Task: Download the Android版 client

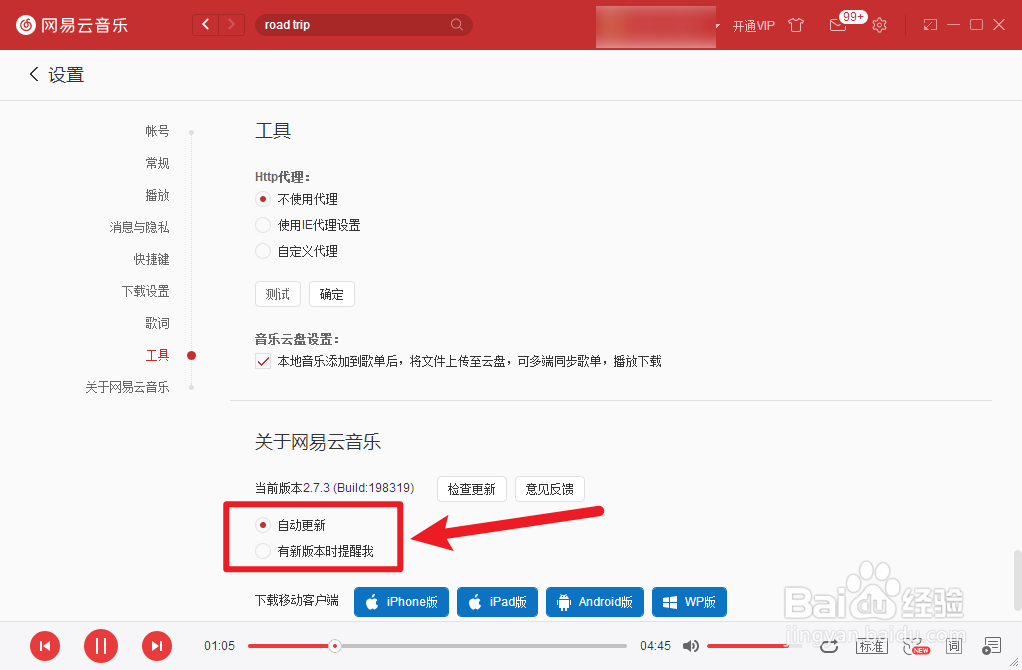Action: pyautogui.click(x=595, y=602)
